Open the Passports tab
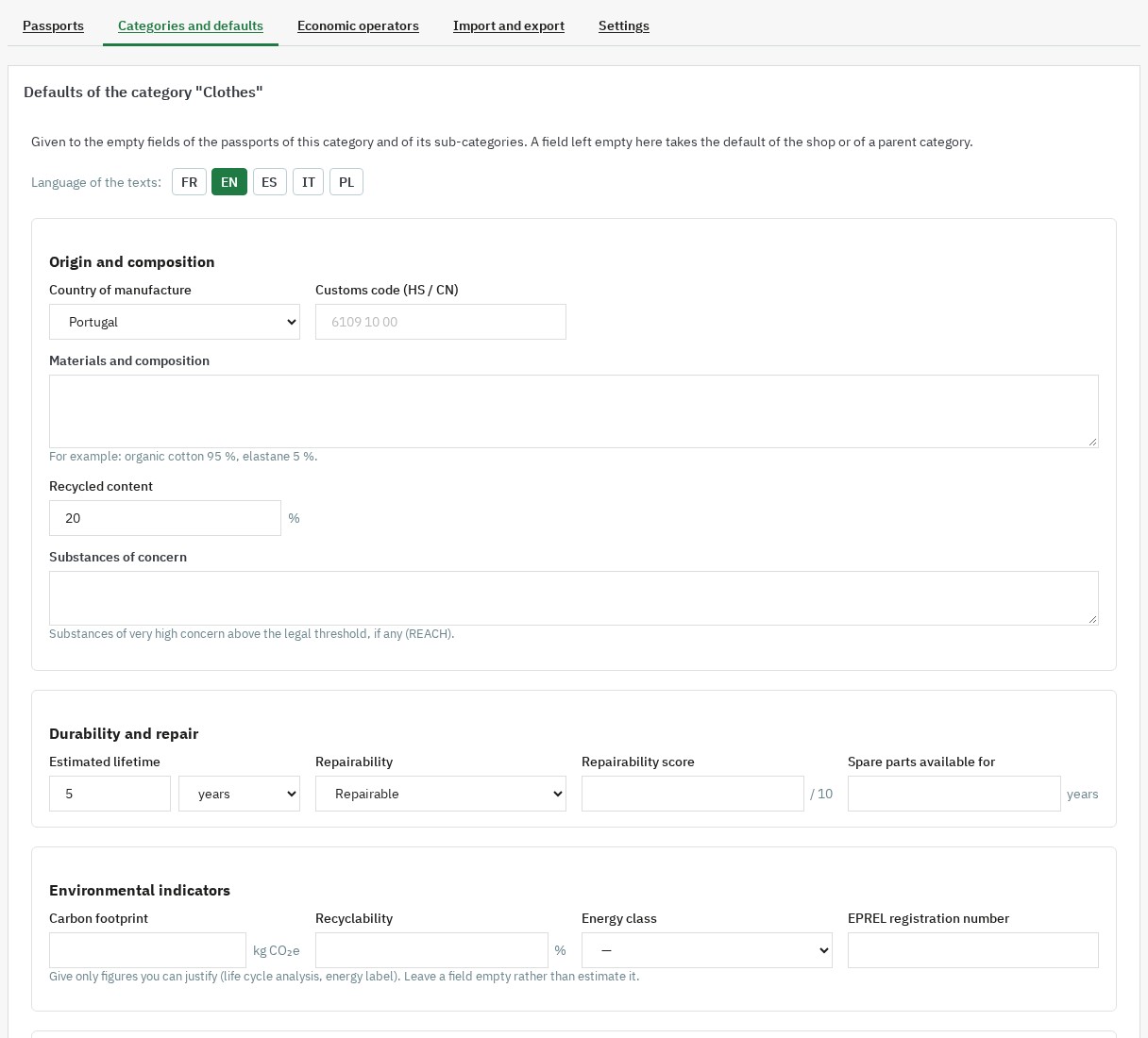This screenshot has height=1038, width=1148. coord(53,25)
